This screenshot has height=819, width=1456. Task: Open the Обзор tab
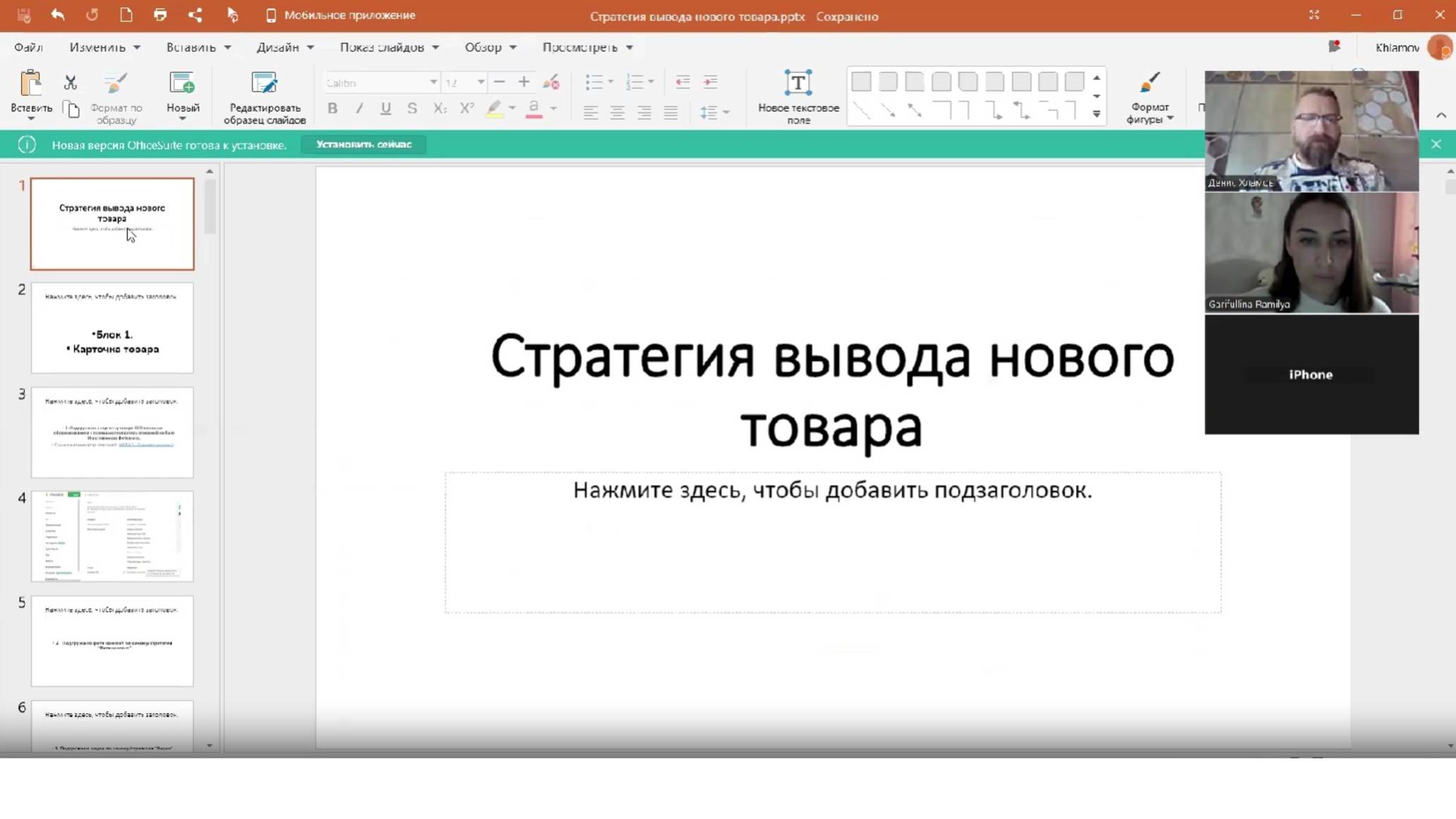pyautogui.click(x=490, y=47)
